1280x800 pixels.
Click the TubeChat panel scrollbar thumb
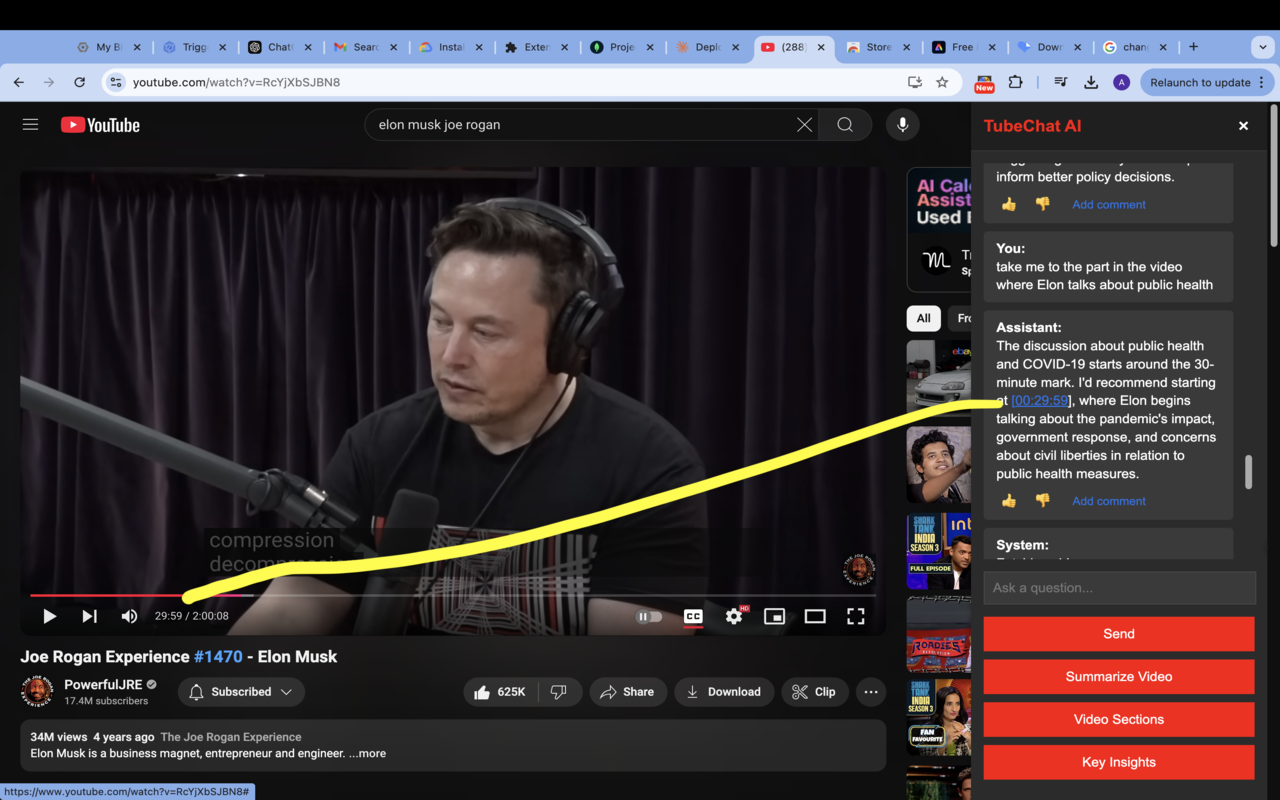pyautogui.click(x=1248, y=472)
